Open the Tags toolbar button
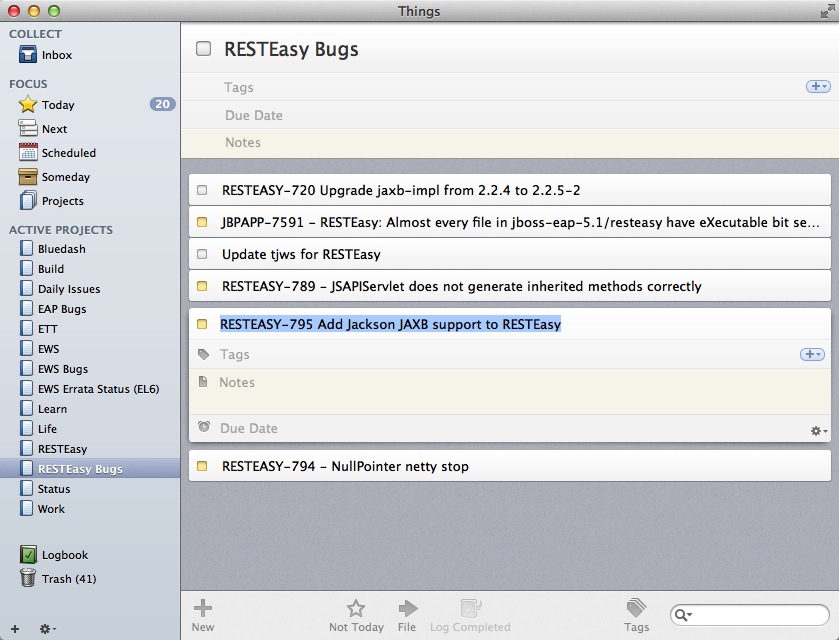Viewport: 839px width, 640px height. point(636,608)
